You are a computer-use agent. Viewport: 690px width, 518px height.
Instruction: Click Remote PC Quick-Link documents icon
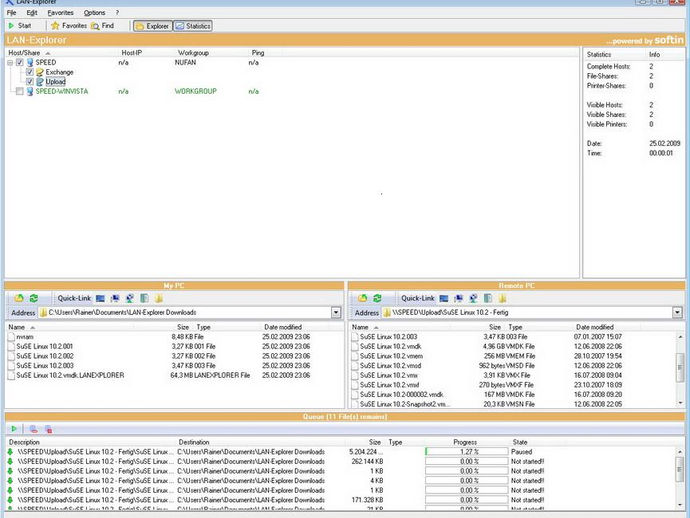[x=488, y=298]
